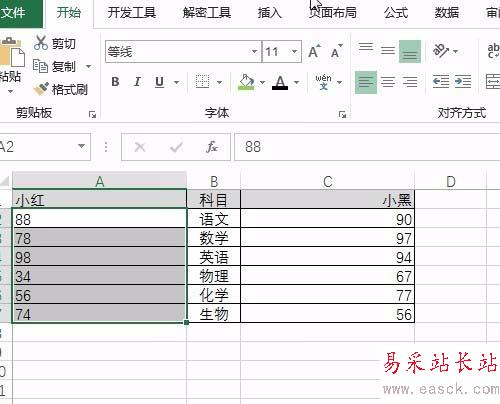Expand underline style dropdown
Screen dimensions: 500x404
coord(177,82)
